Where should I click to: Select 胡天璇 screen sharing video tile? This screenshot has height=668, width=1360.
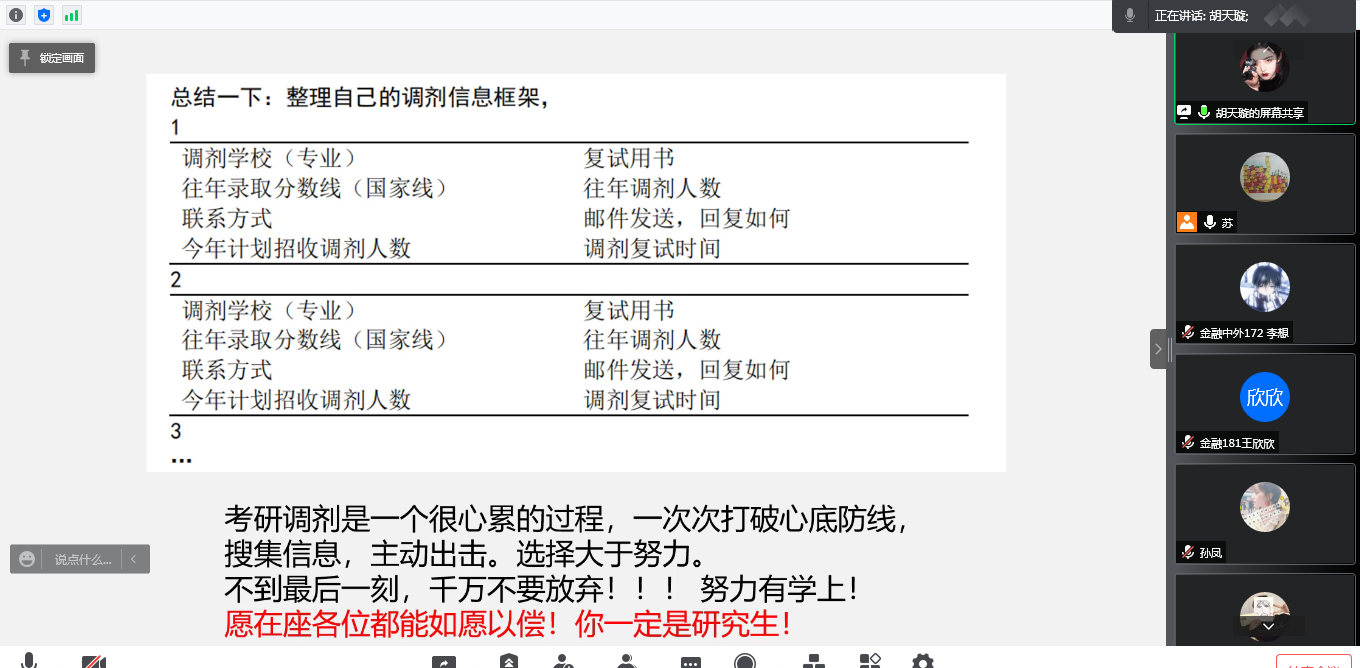point(1264,78)
